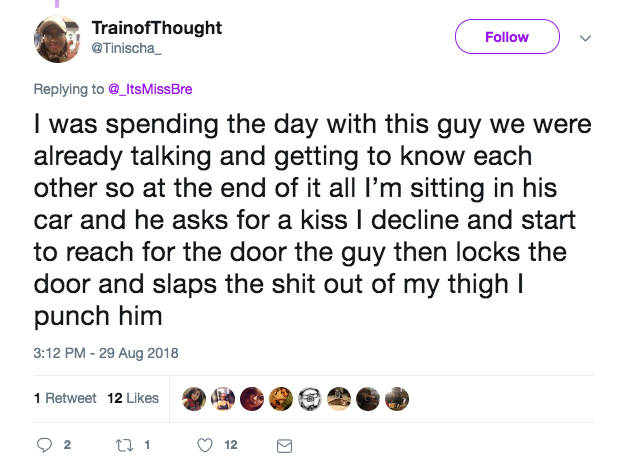Click the reply speech bubble icon
The height and width of the screenshot is (475, 629).
[x=44, y=445]
